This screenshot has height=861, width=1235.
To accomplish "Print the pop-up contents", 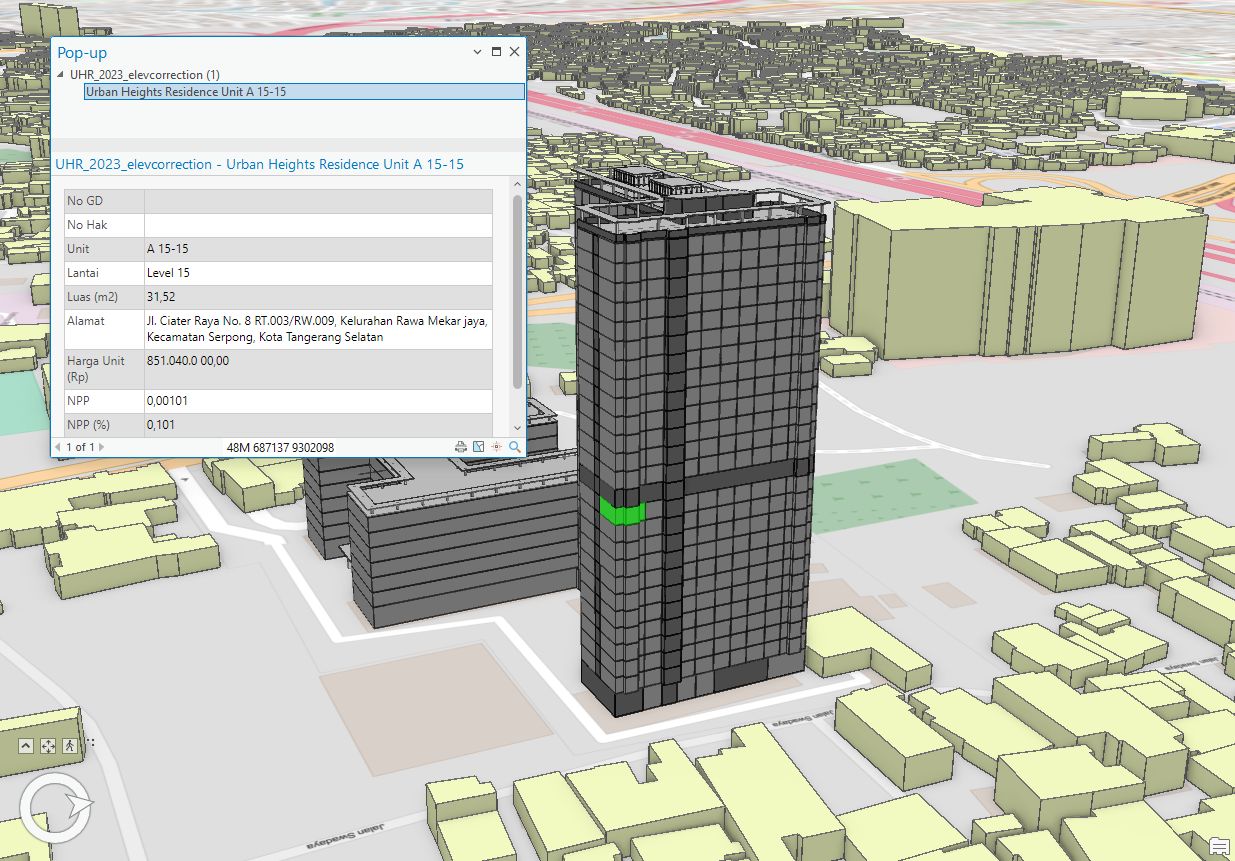I will click(x=461, y=447).
